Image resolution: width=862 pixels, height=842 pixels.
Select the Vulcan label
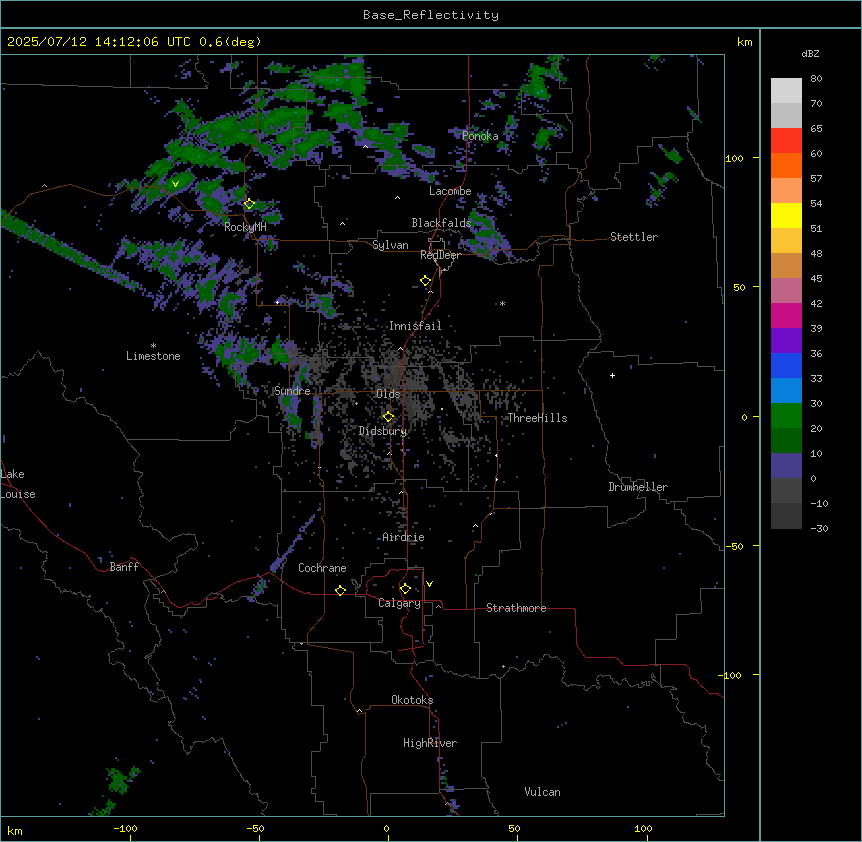point(542,792)
